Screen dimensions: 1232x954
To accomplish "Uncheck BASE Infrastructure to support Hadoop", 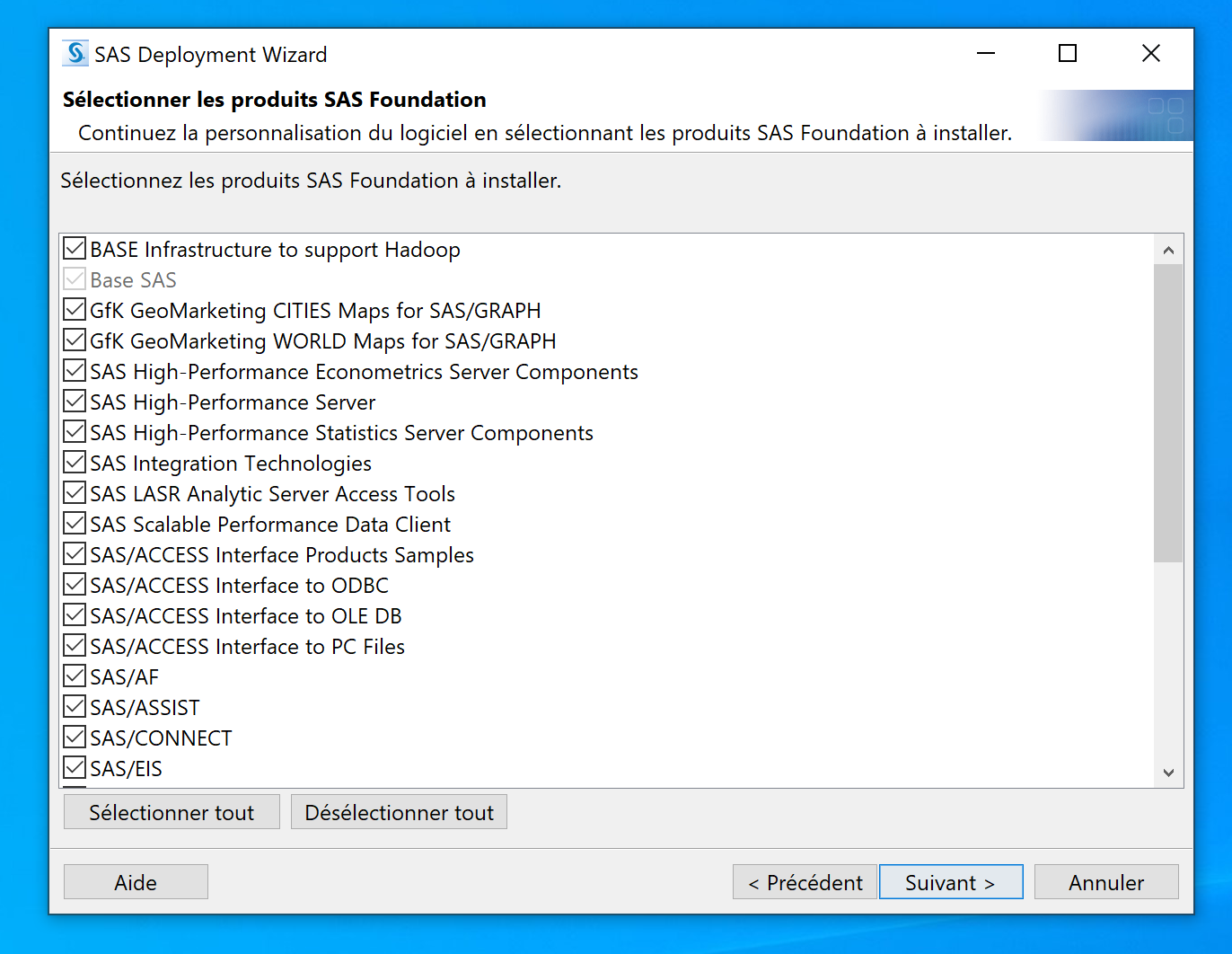I will (x=75, y=249).
